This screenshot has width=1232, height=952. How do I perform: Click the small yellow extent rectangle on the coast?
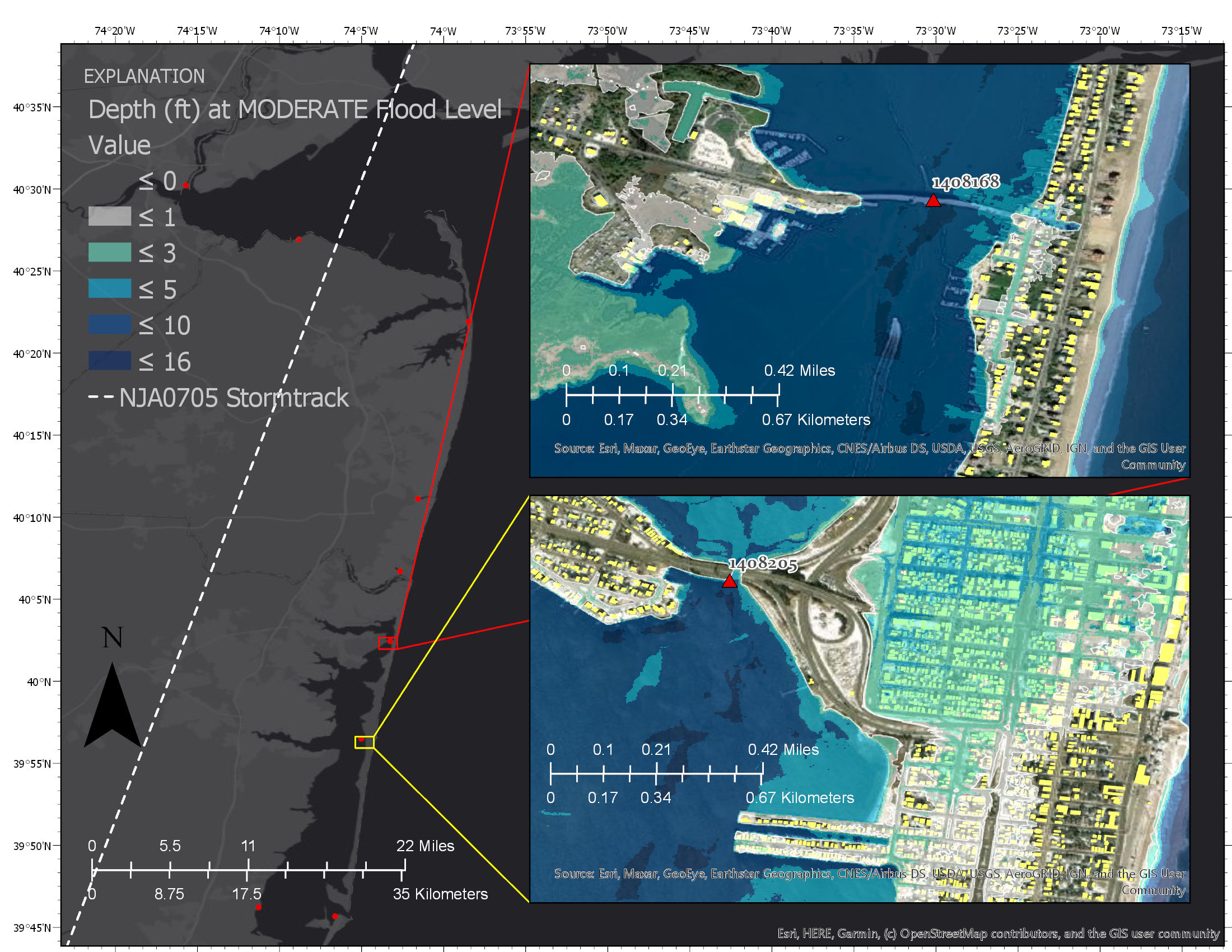tap(364, 742)
